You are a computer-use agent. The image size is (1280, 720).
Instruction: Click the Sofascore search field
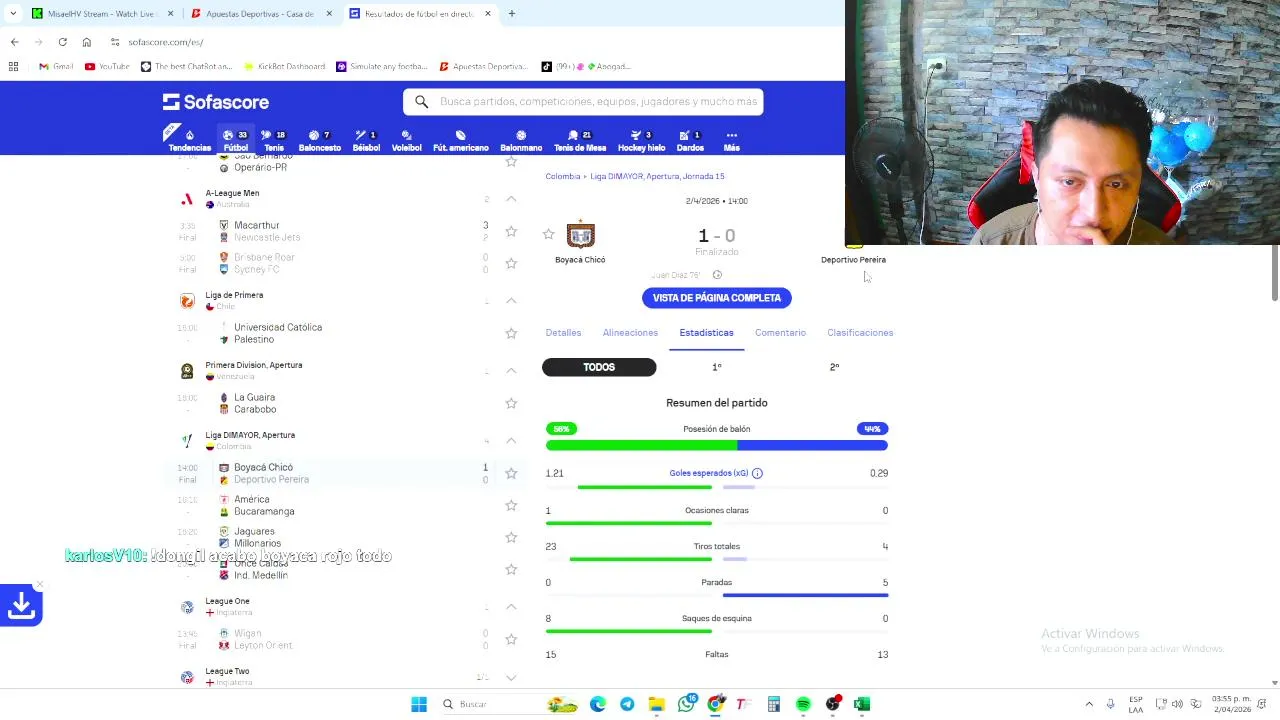pyautogui.click(x=584, y=101)
